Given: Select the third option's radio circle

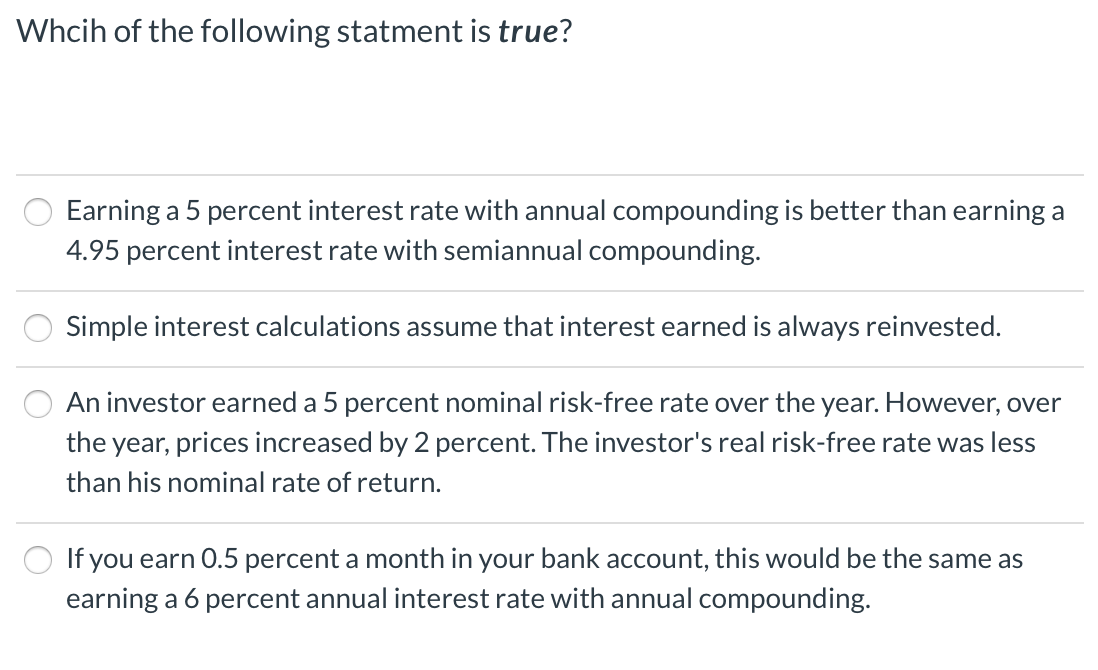Looking at the screenshot, I should (x=38, y=404).
